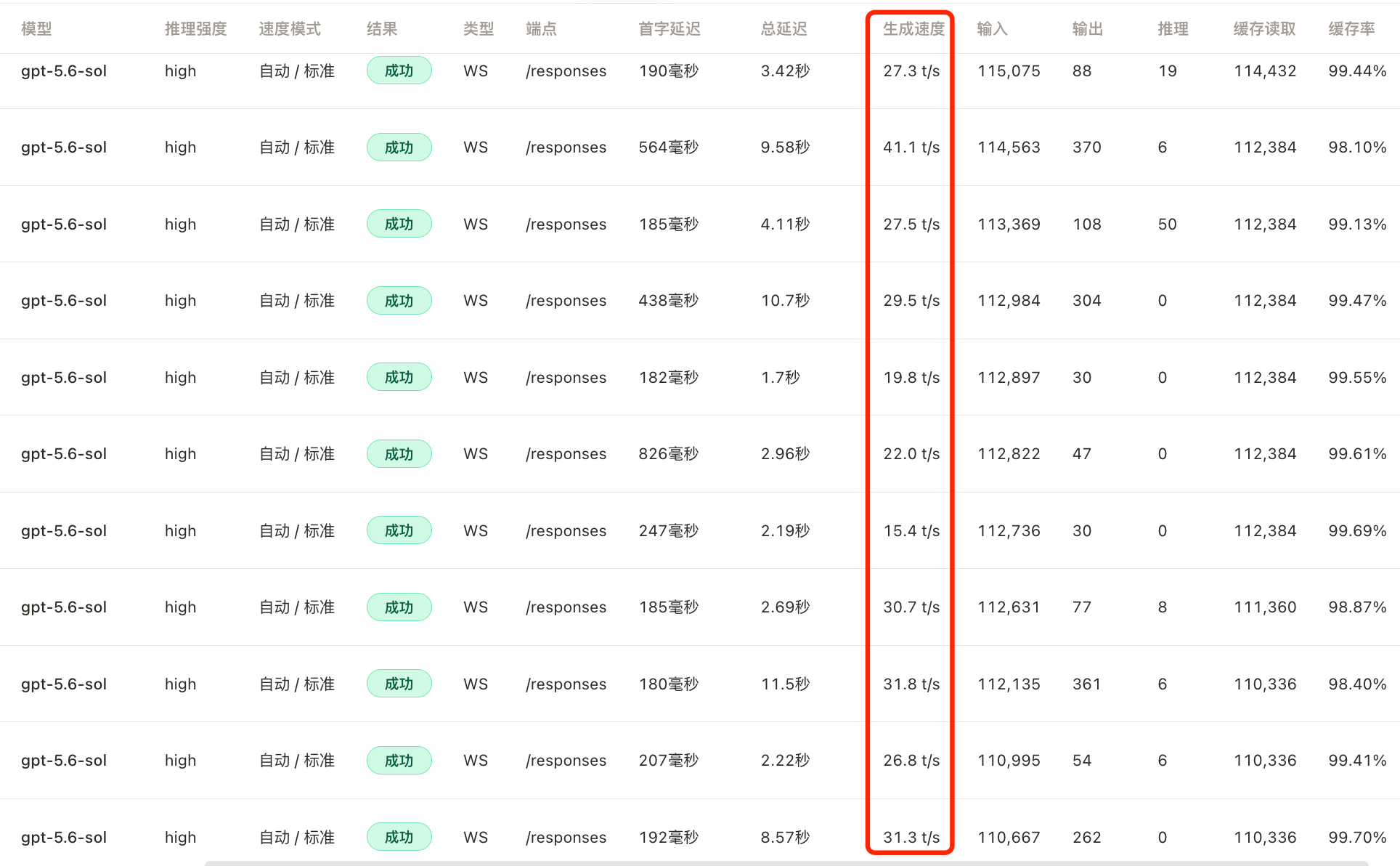Image resolution: width=1400 pixels, height=866 pixels.
Task: Click the 112,822 input token cell
Action: [x=1009, y=454]
